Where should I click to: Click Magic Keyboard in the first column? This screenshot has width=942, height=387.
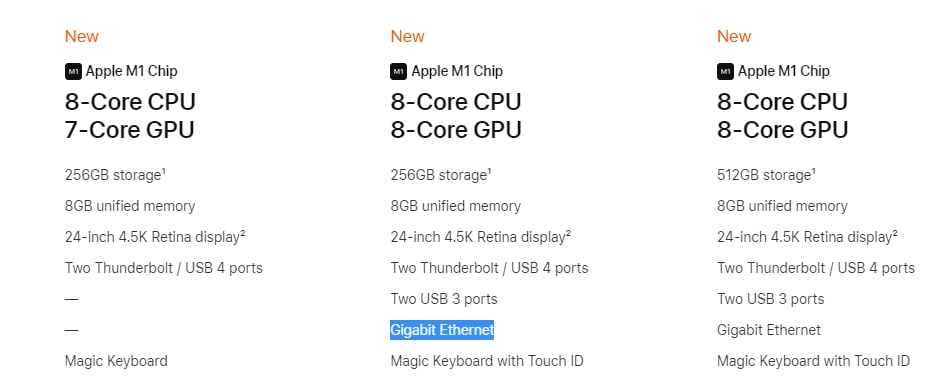tap(116, 361)
